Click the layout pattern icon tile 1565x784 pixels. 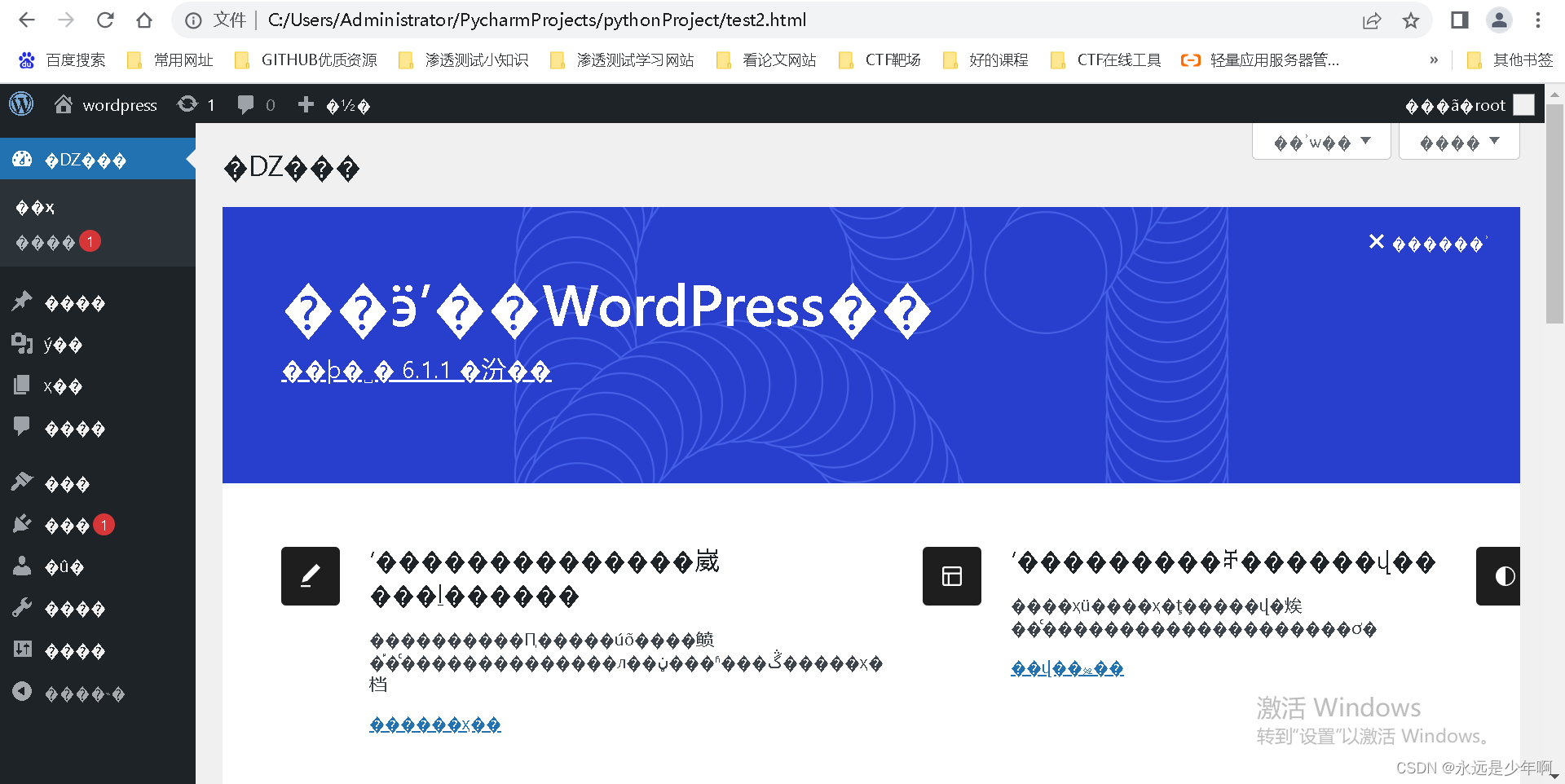pyautogui.click(x=952, y=576)
